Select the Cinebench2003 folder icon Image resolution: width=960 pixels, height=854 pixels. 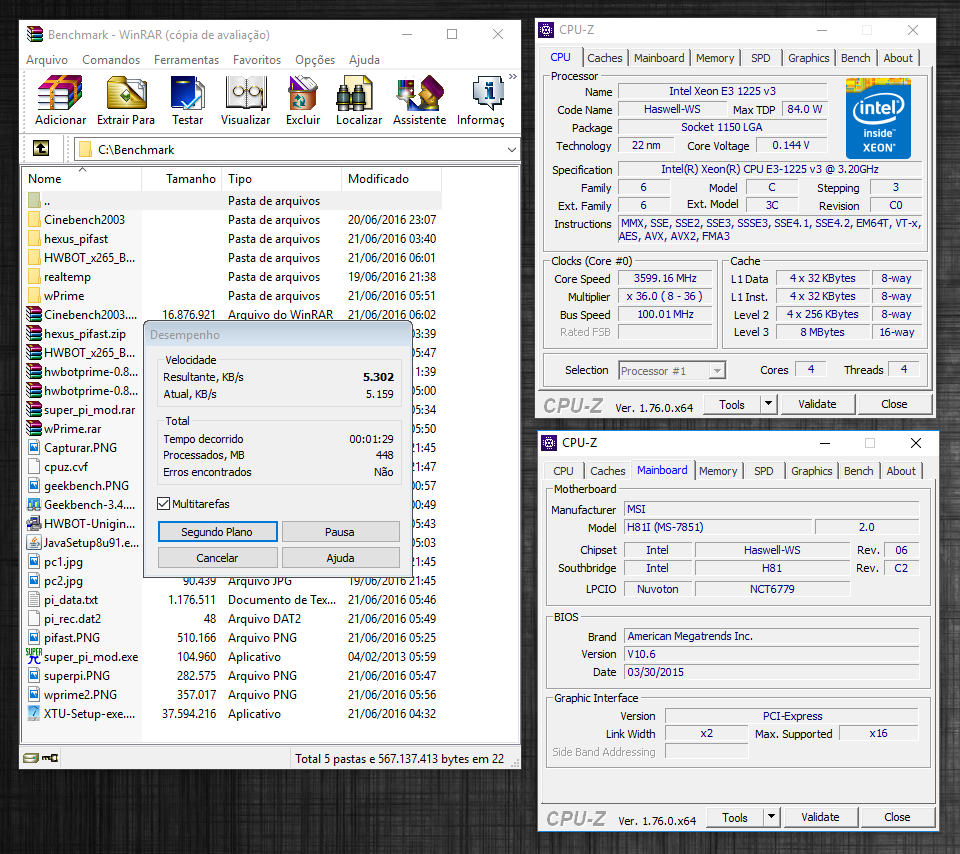(x=34, y=219)
